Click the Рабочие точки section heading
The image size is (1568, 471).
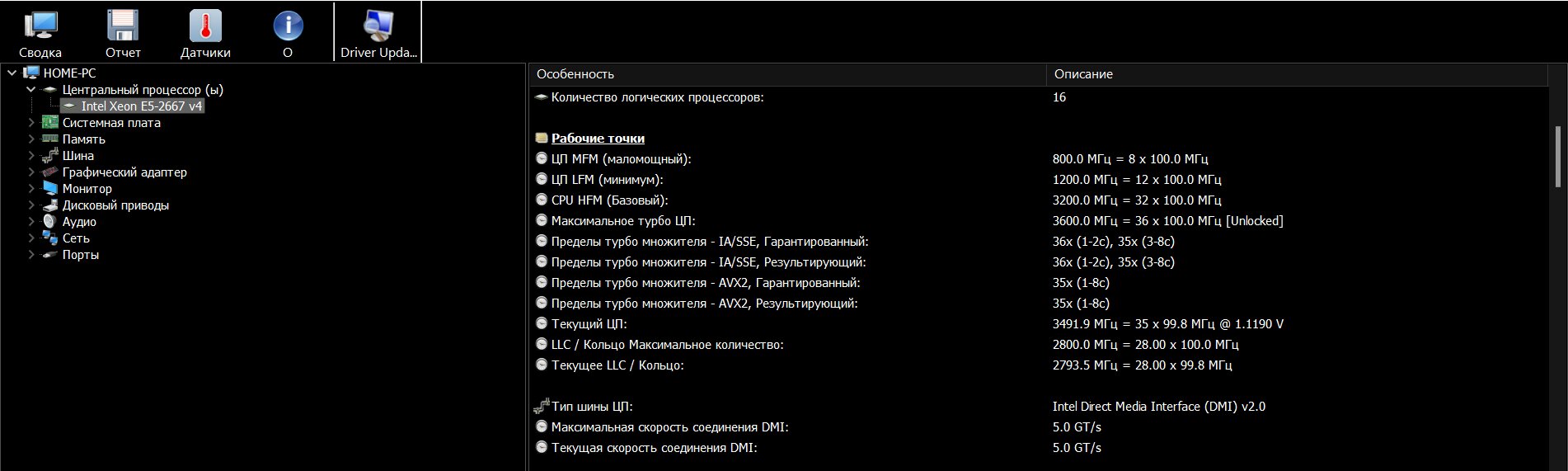598,139
